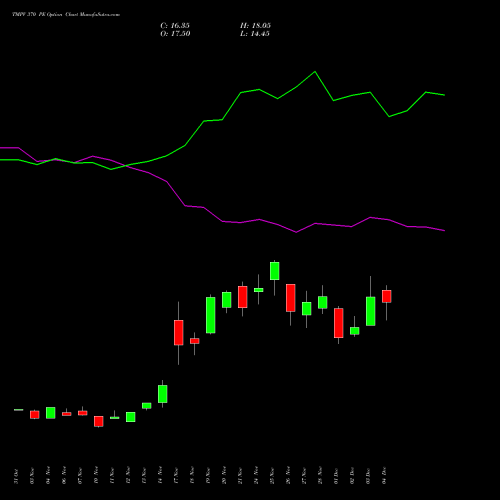Click the red candlestick for 10 Nov

[99, 421]
